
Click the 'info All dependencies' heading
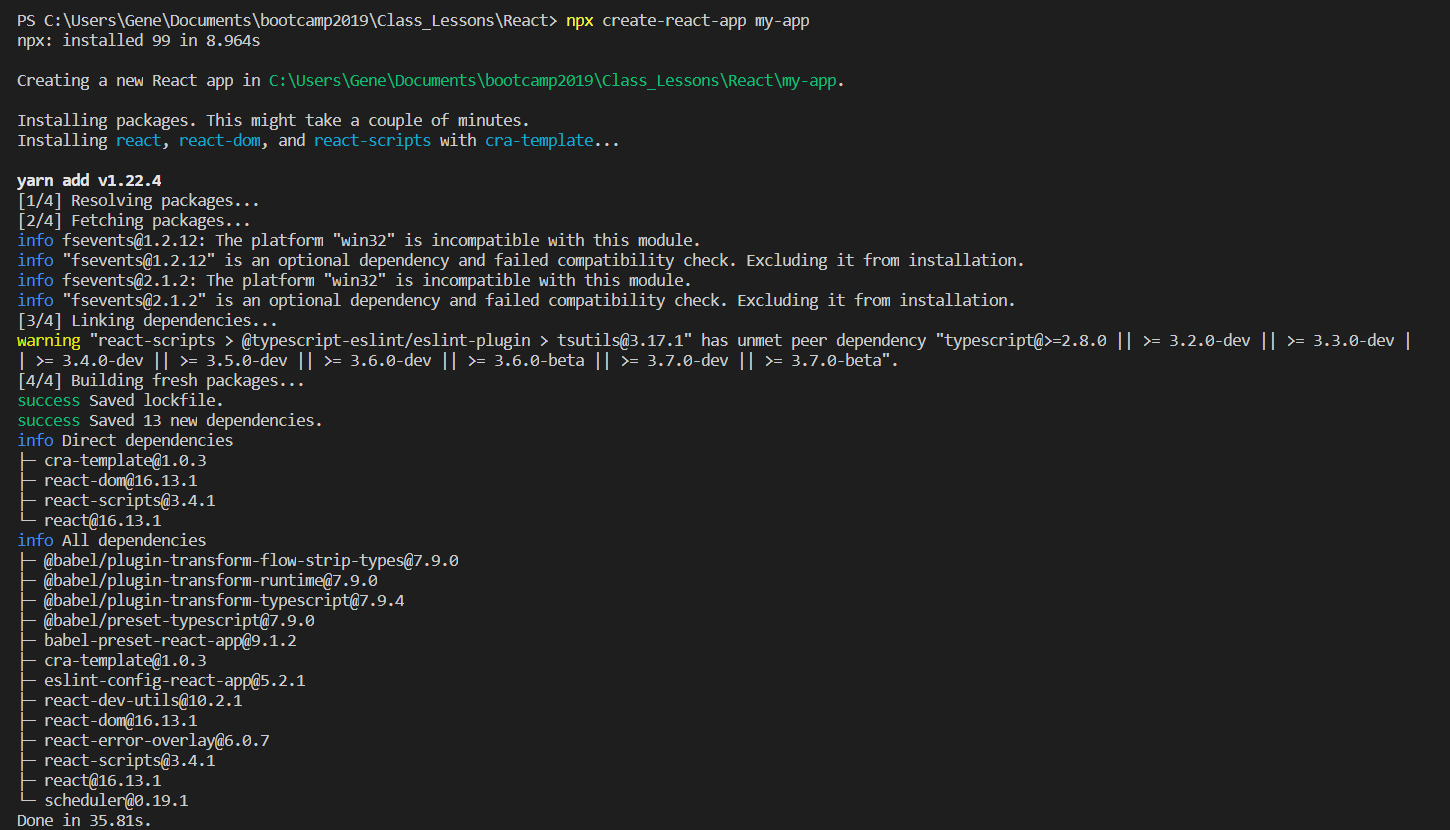click(x=111, y=541)
